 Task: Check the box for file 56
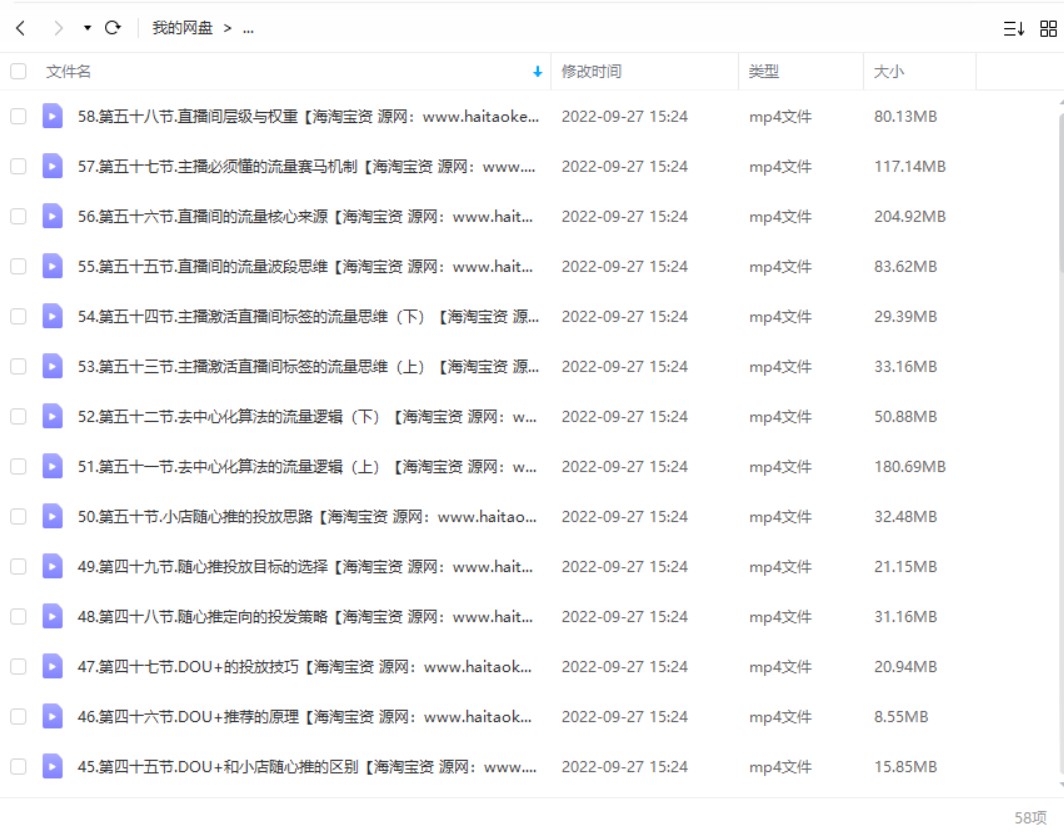click(18, 216)
